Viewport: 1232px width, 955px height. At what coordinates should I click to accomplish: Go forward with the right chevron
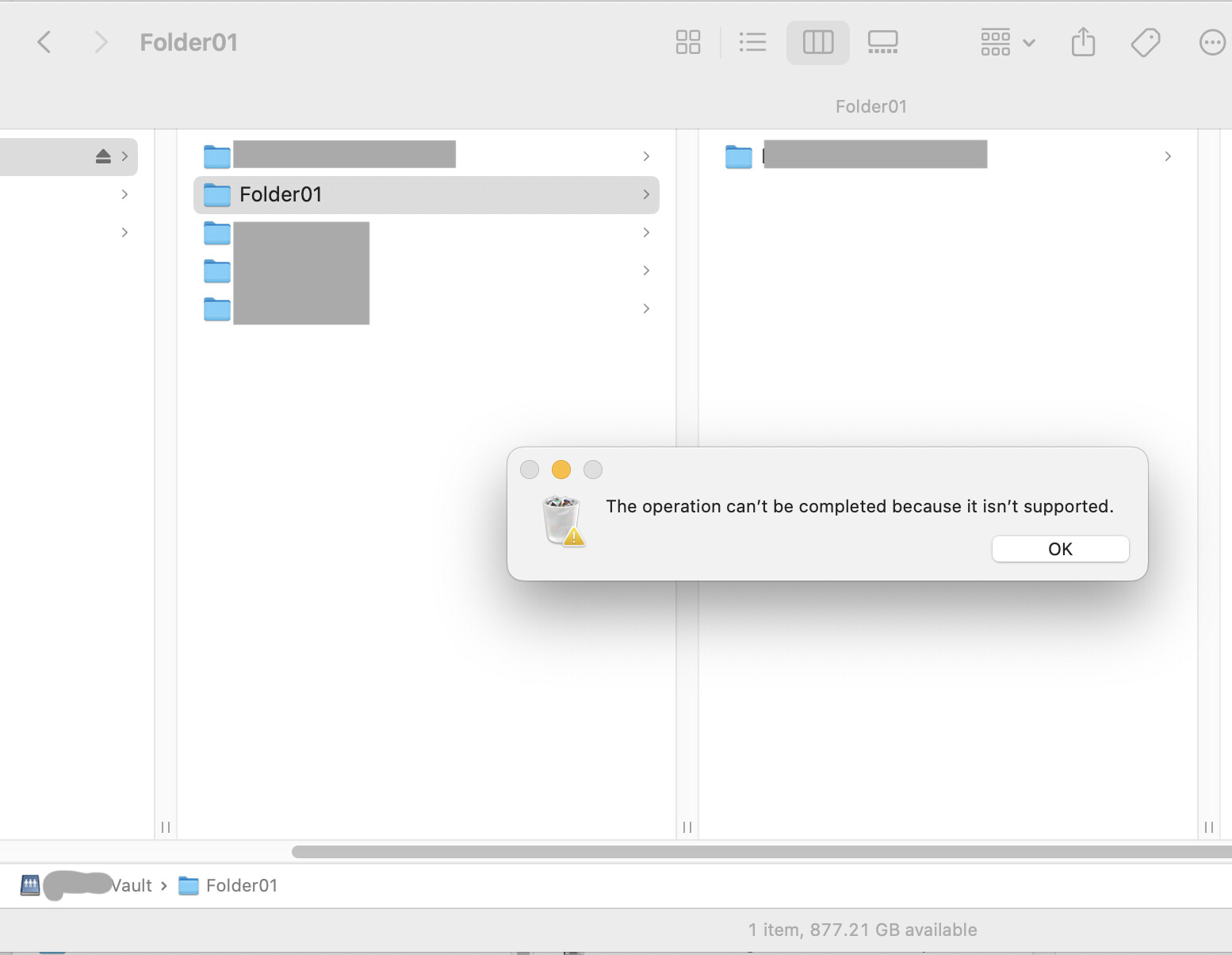[100, 42]
